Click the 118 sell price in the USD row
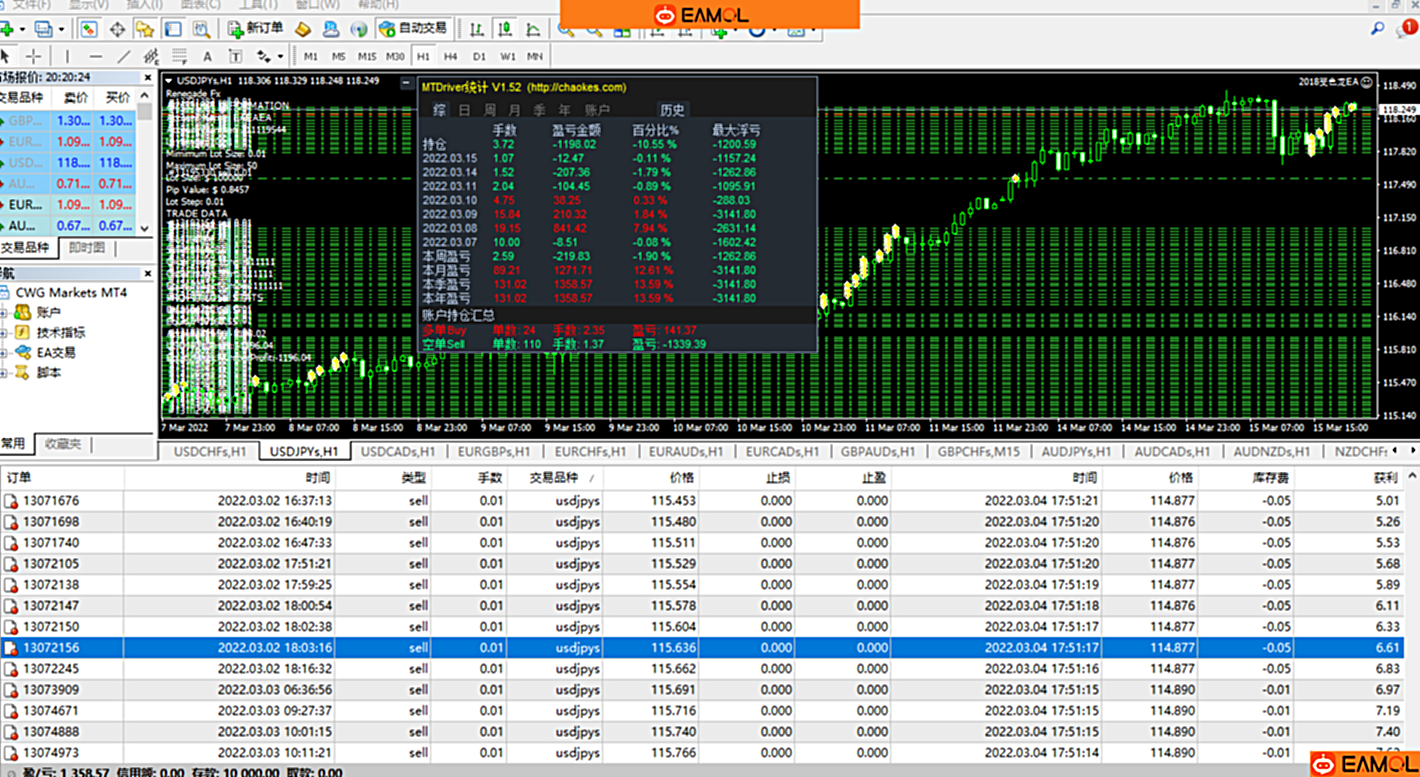Image resolution: width=1420 pixels, height=777 pixels. pyautogui.click(x=74, y=162)
